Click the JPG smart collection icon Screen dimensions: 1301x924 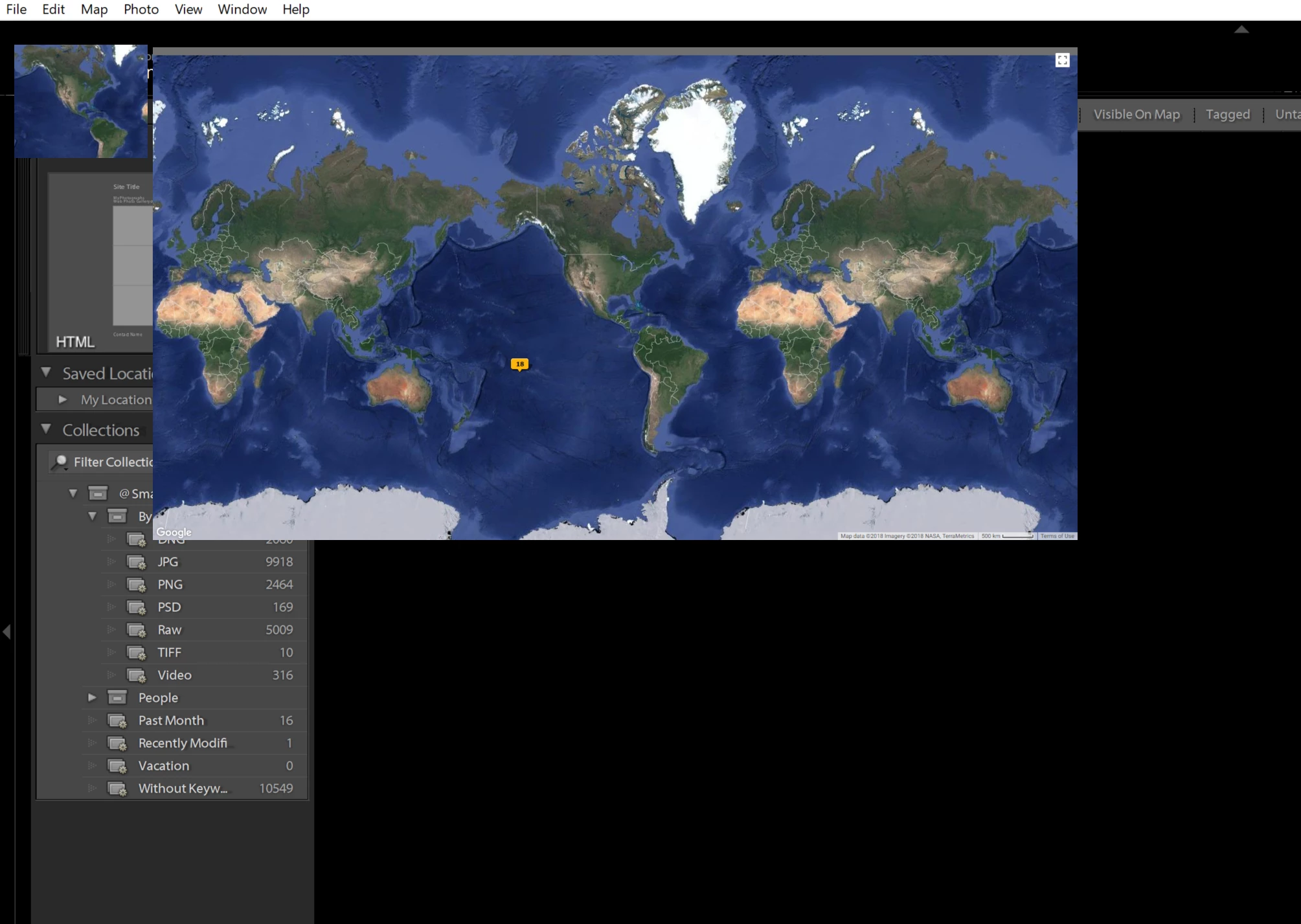pyautogui.click(x=137, y=562)
